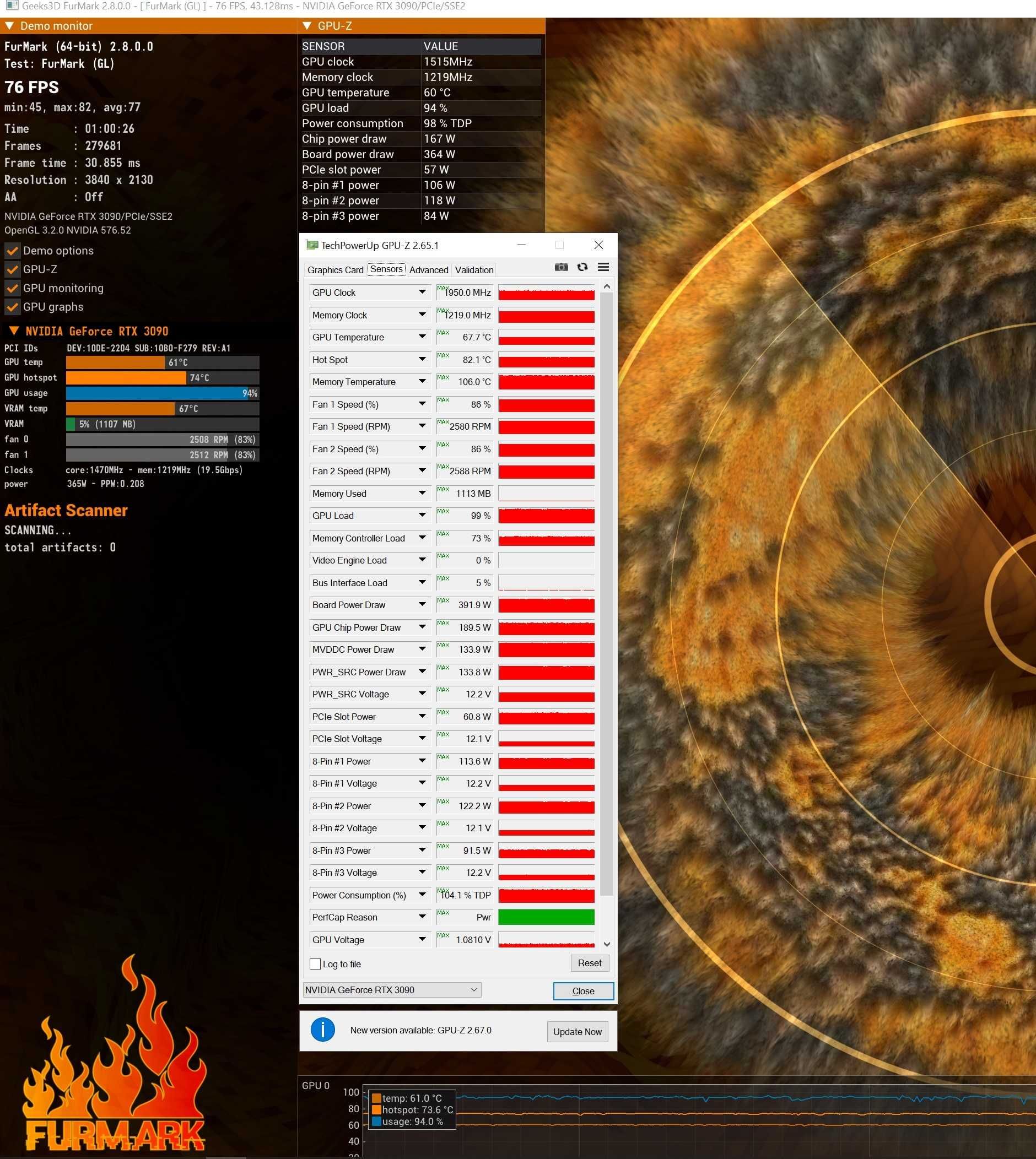Image resolution: width=1036 pixels, height=1159 pixels.
Task: Click the green PerfCap Reason graph
Action: tap(547, 917)
